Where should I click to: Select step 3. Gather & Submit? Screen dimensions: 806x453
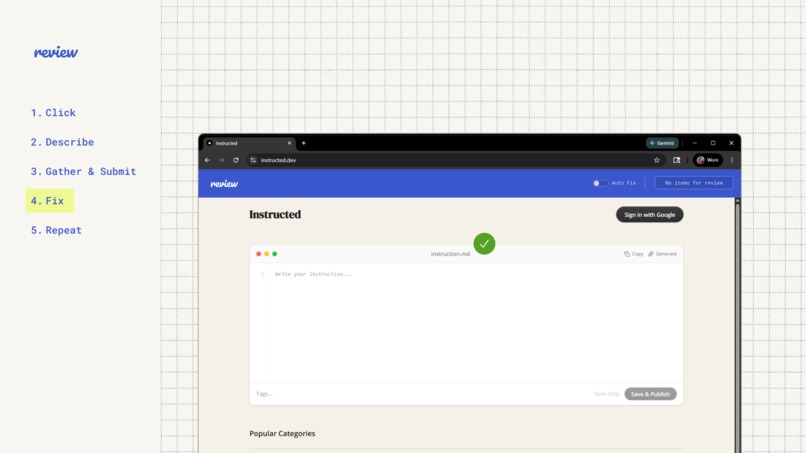tap(83, 171)
